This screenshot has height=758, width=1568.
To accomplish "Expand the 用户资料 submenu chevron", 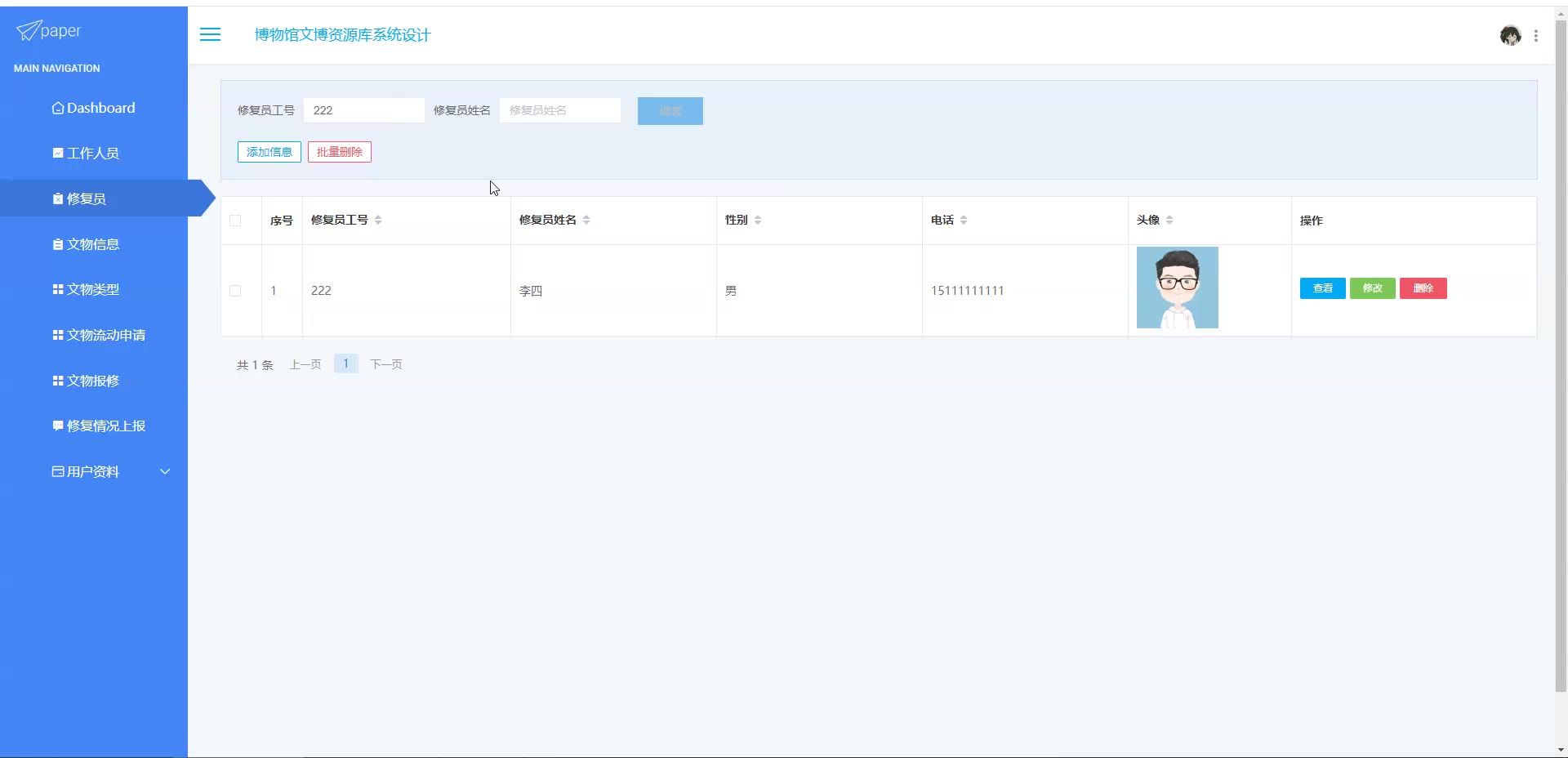I will pos(165,471).
